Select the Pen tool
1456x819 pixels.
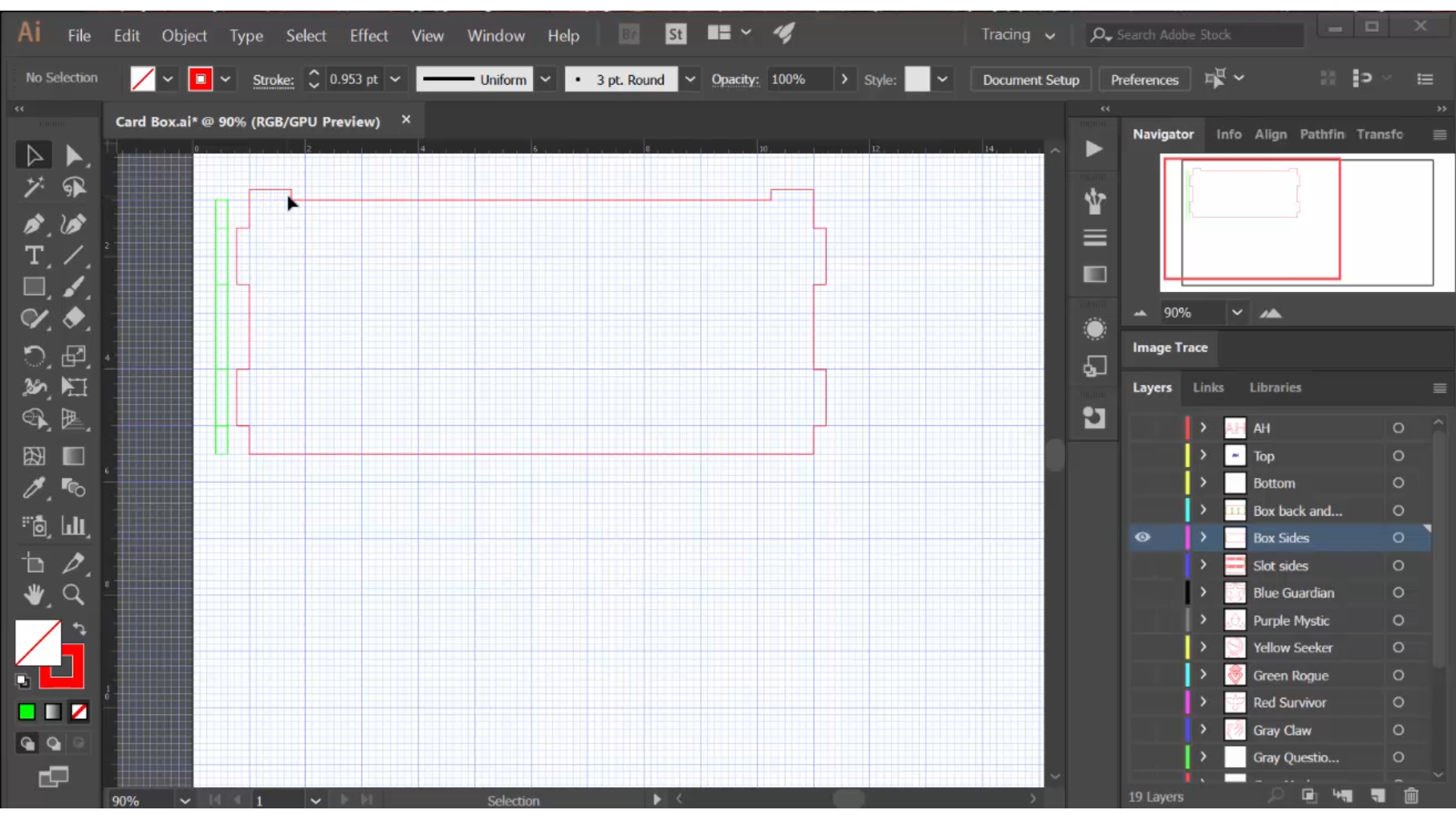[x=33, y=222]
